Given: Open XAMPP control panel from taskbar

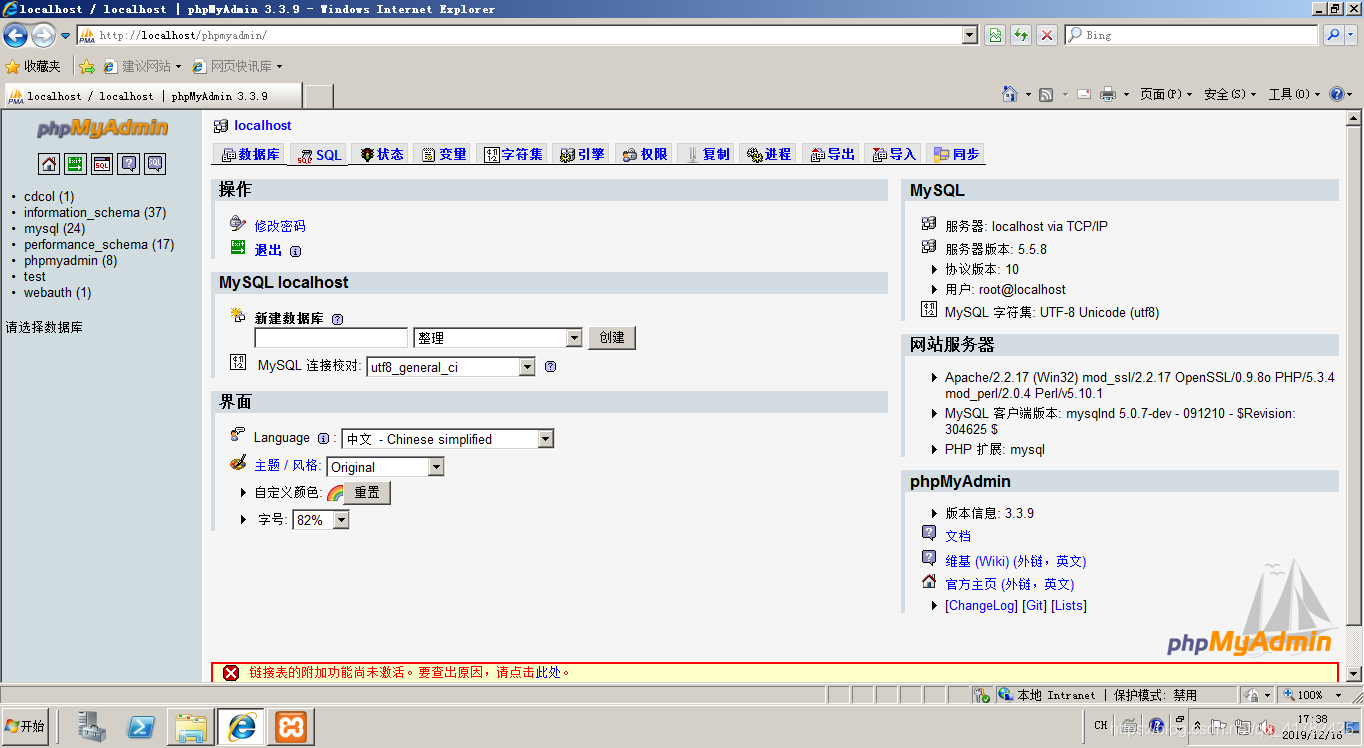Looking at the screenshot, I should (x=291, y=726).
